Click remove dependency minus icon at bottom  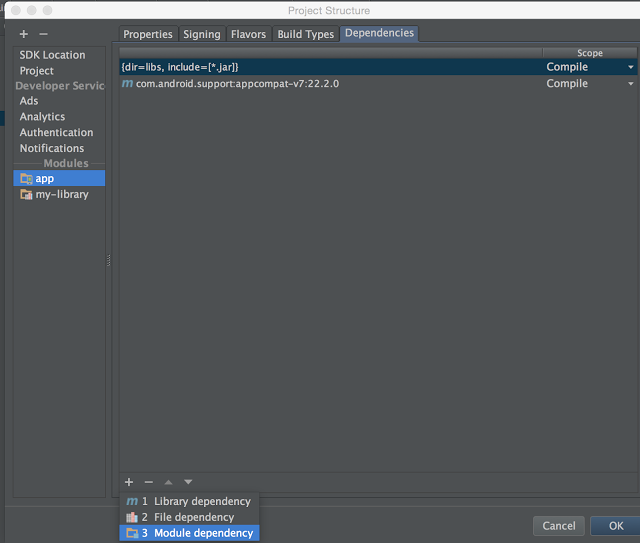[x=148, y=482]
